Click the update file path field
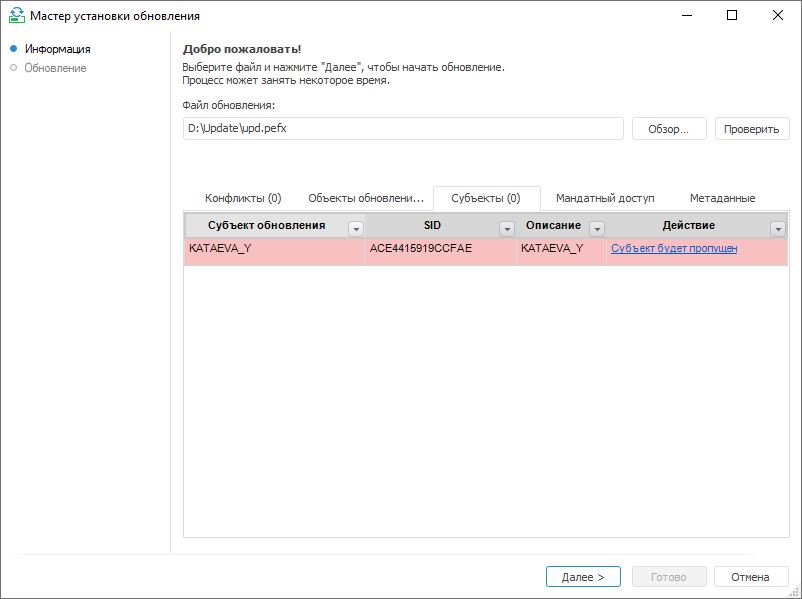 [x=403, y=129]
